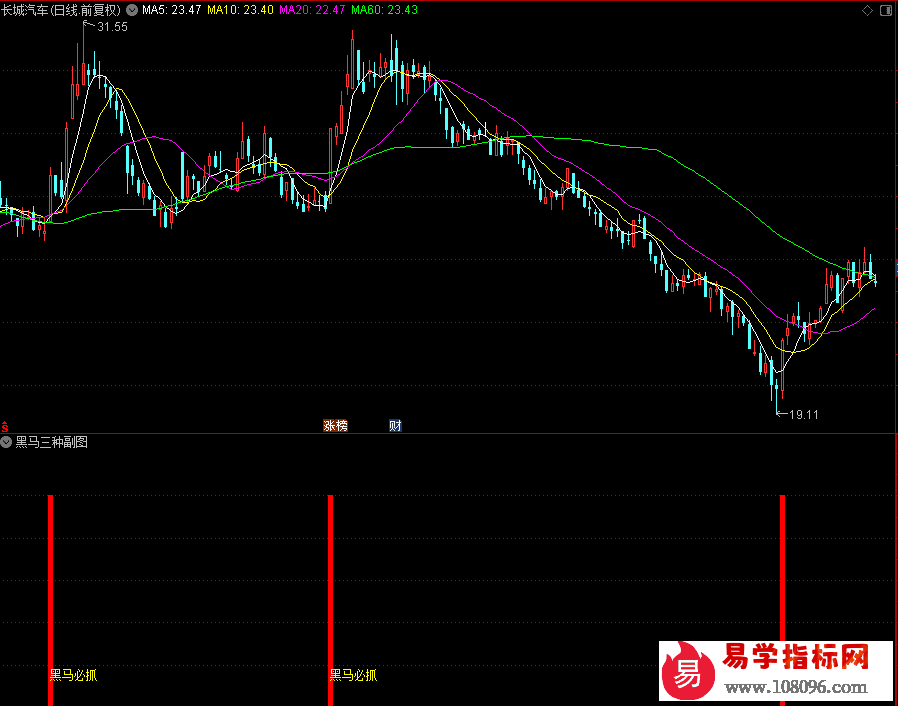This screenshot has height=706, width=898.
Task: Open the 长城汽车 chart title settings
Action: click(61, 10)
